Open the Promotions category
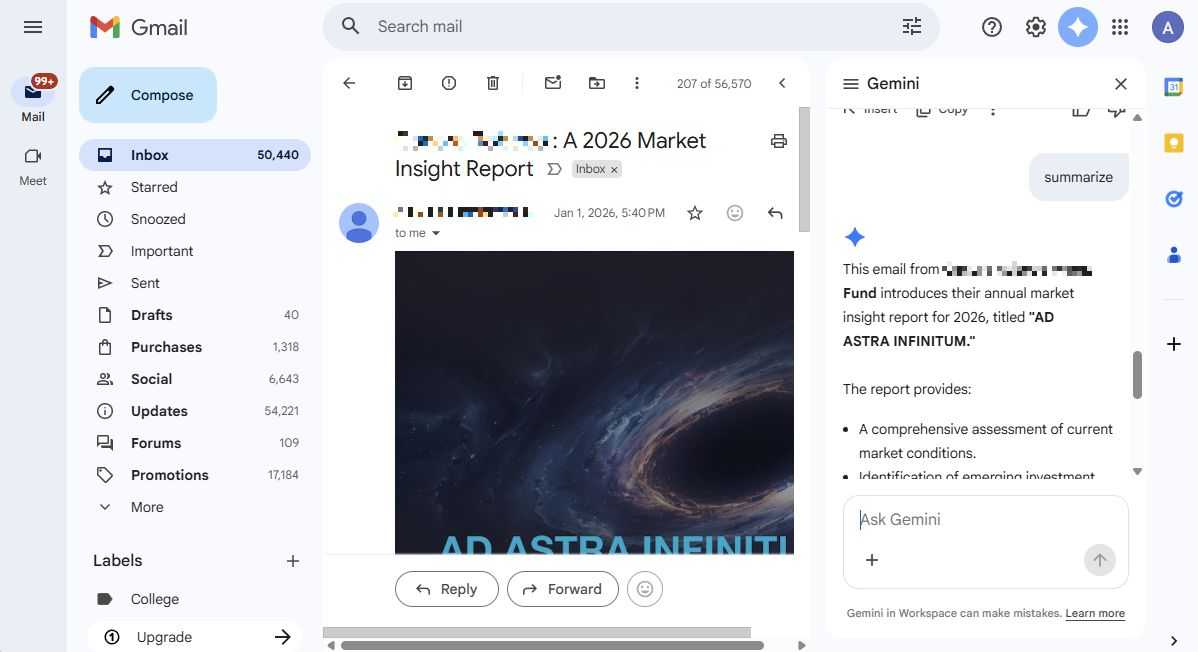This screenshot has height=652, width=1198. coord(195,475)
